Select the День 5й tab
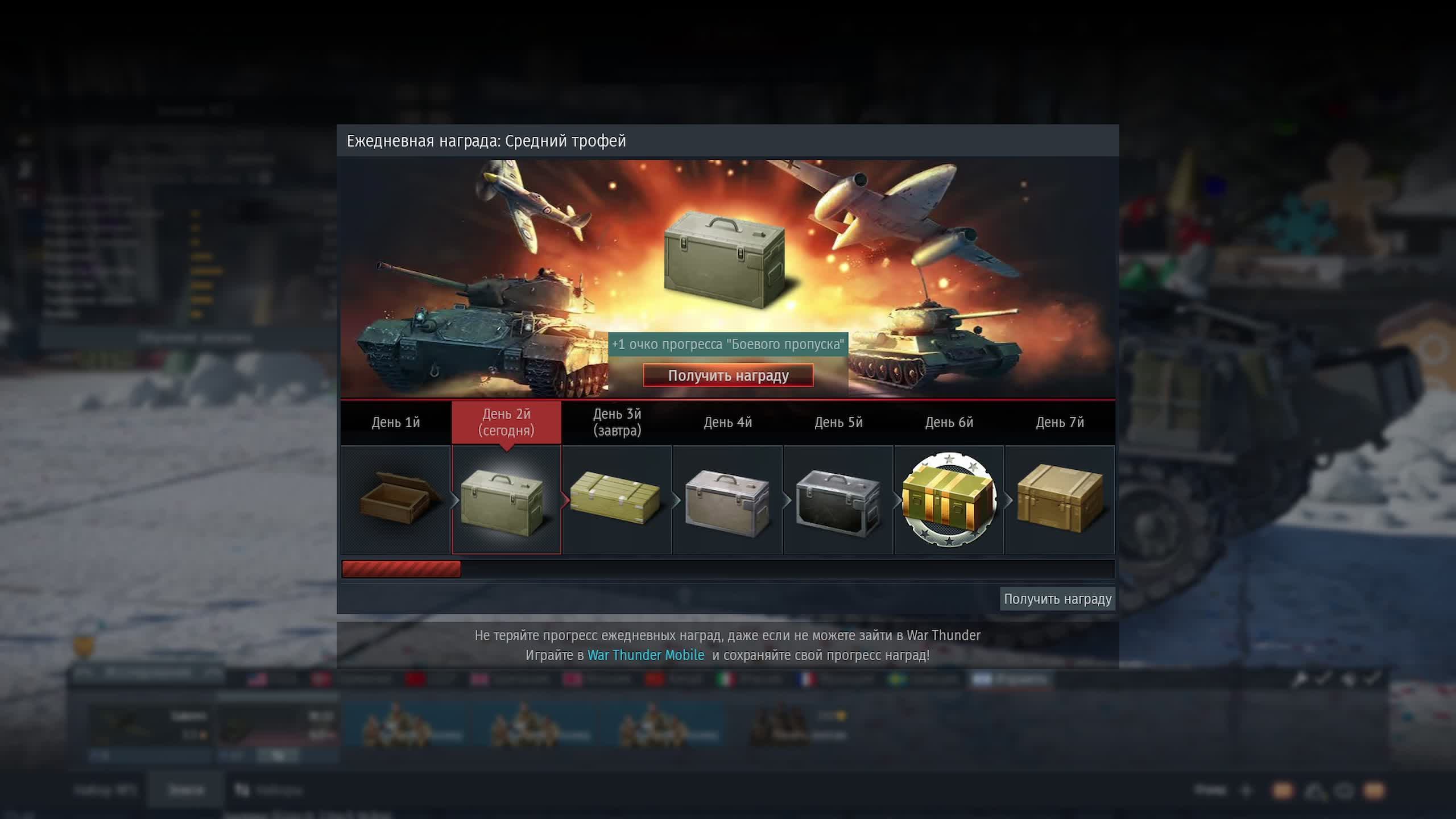Viewport: 1456px width, 819px height. click(838, 423)
